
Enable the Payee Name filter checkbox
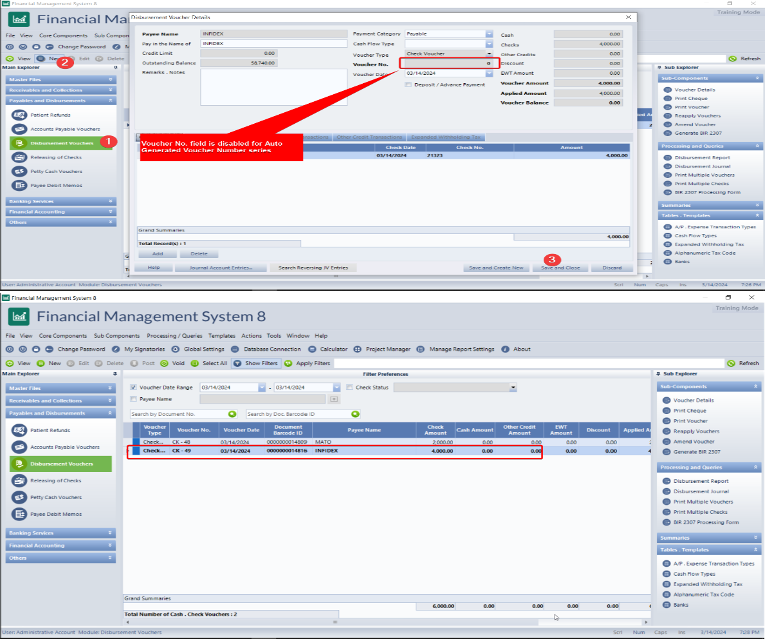(134, 399)
